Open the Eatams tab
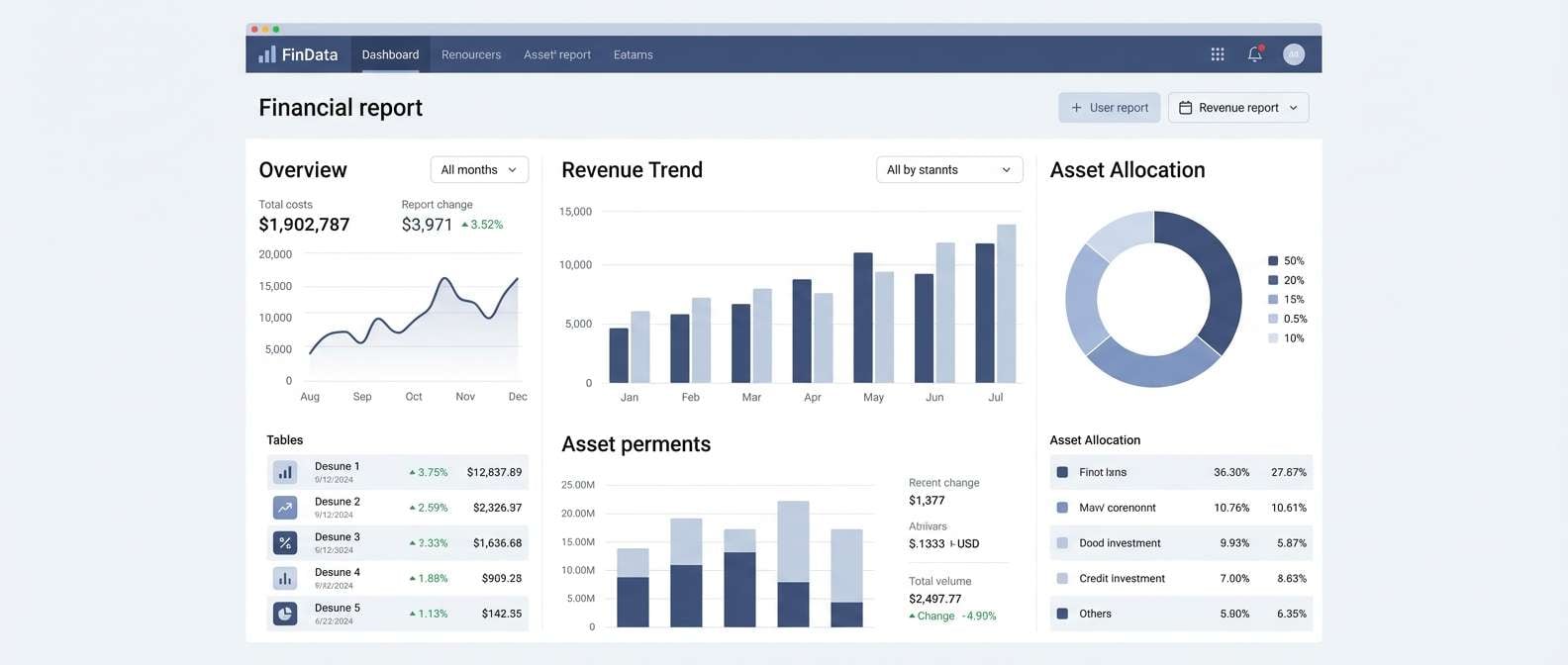The height and width of the screenshot is (665, 1568). (x=634, y=54)
